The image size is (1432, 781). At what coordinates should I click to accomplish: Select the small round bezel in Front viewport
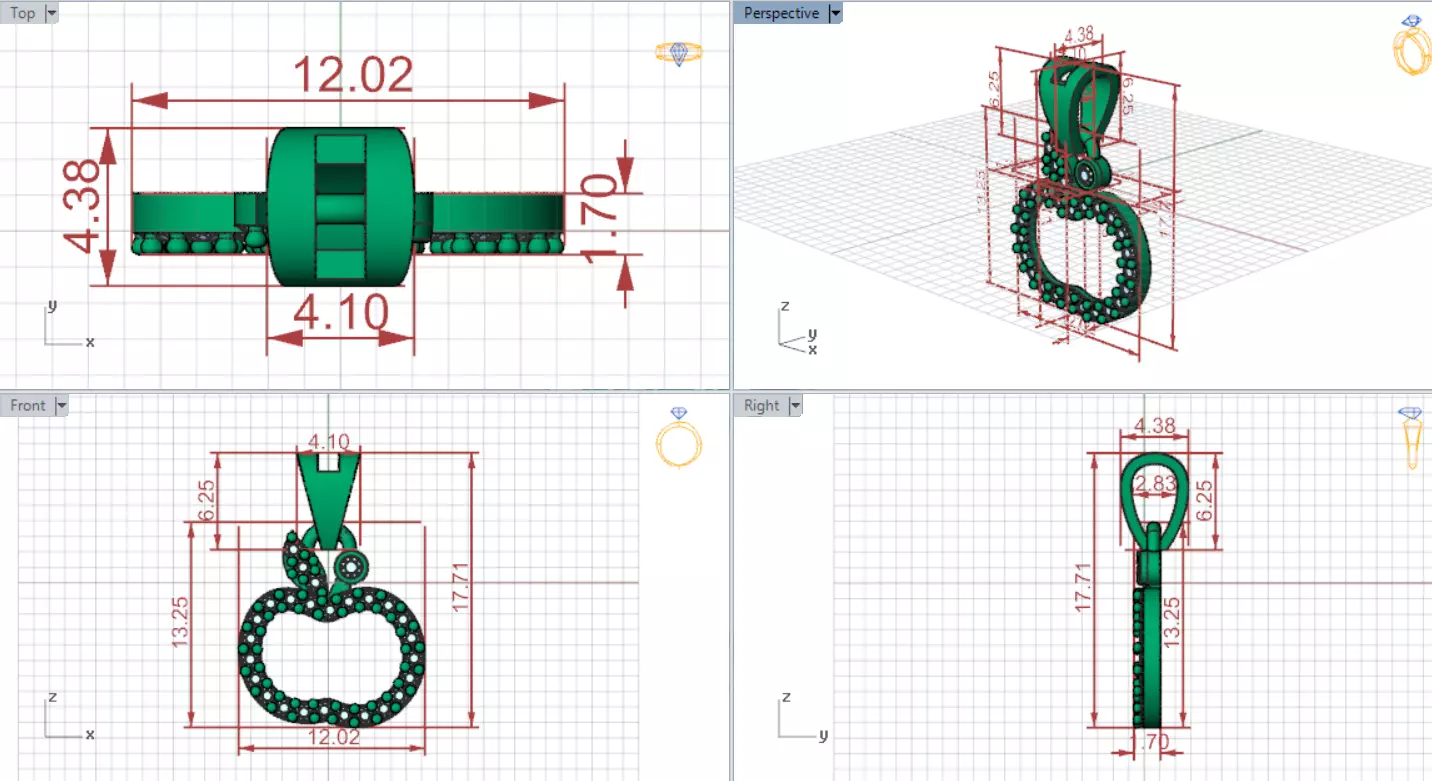coord(351,568)
